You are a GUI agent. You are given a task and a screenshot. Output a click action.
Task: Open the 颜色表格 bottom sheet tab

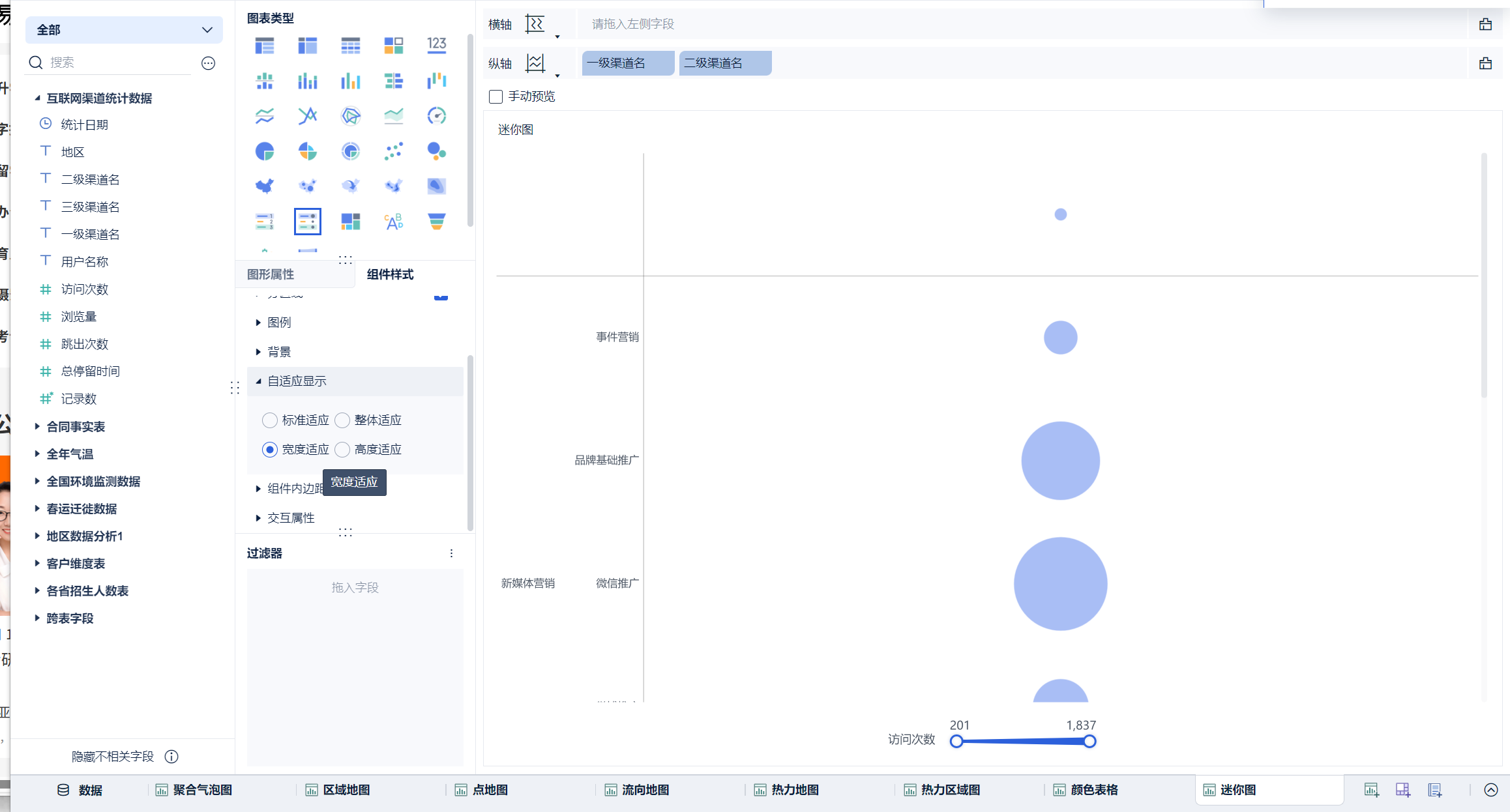point(1093,790)
